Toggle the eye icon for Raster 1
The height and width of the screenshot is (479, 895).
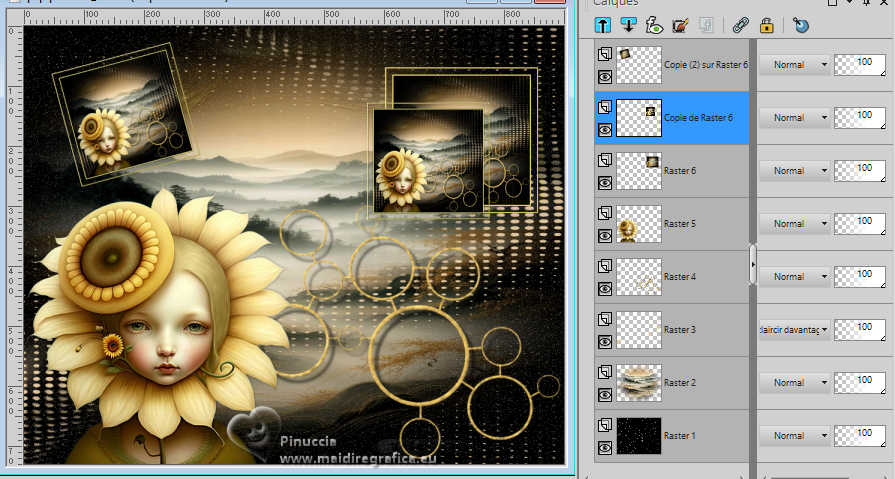tap(604, 448)
